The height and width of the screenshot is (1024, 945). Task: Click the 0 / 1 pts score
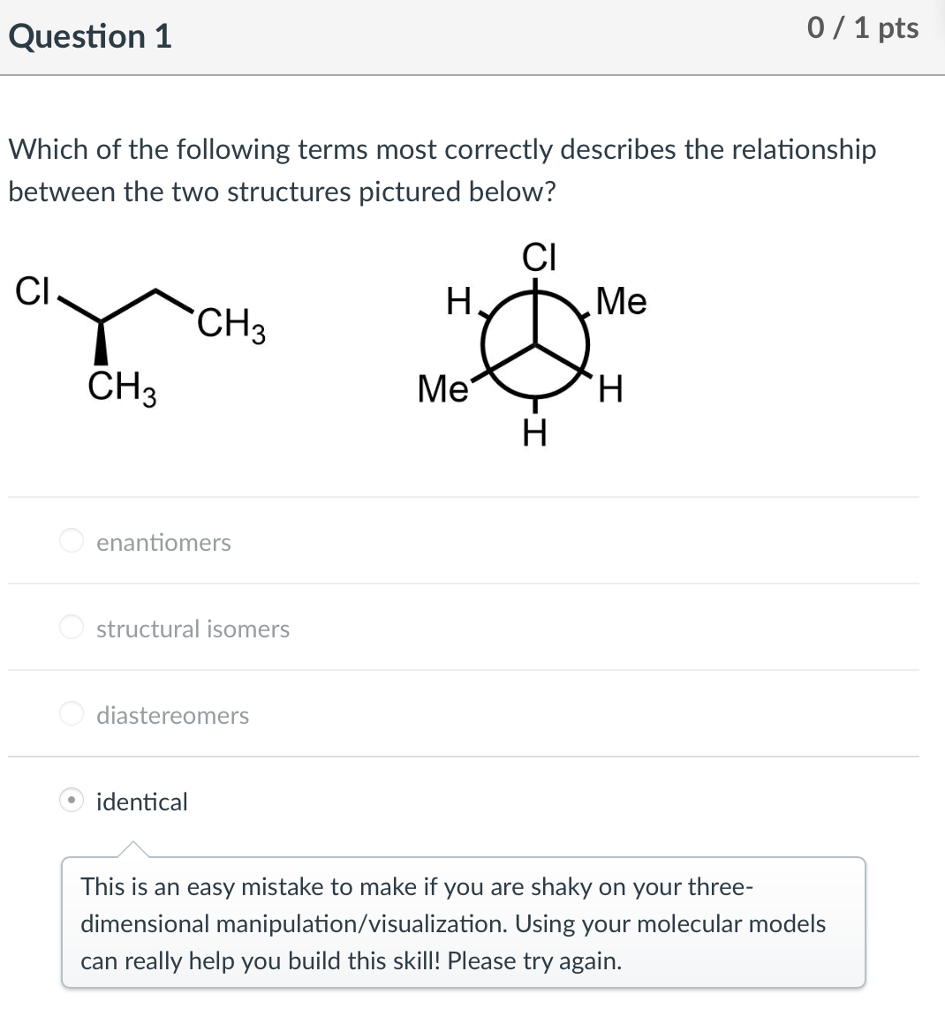863,28
